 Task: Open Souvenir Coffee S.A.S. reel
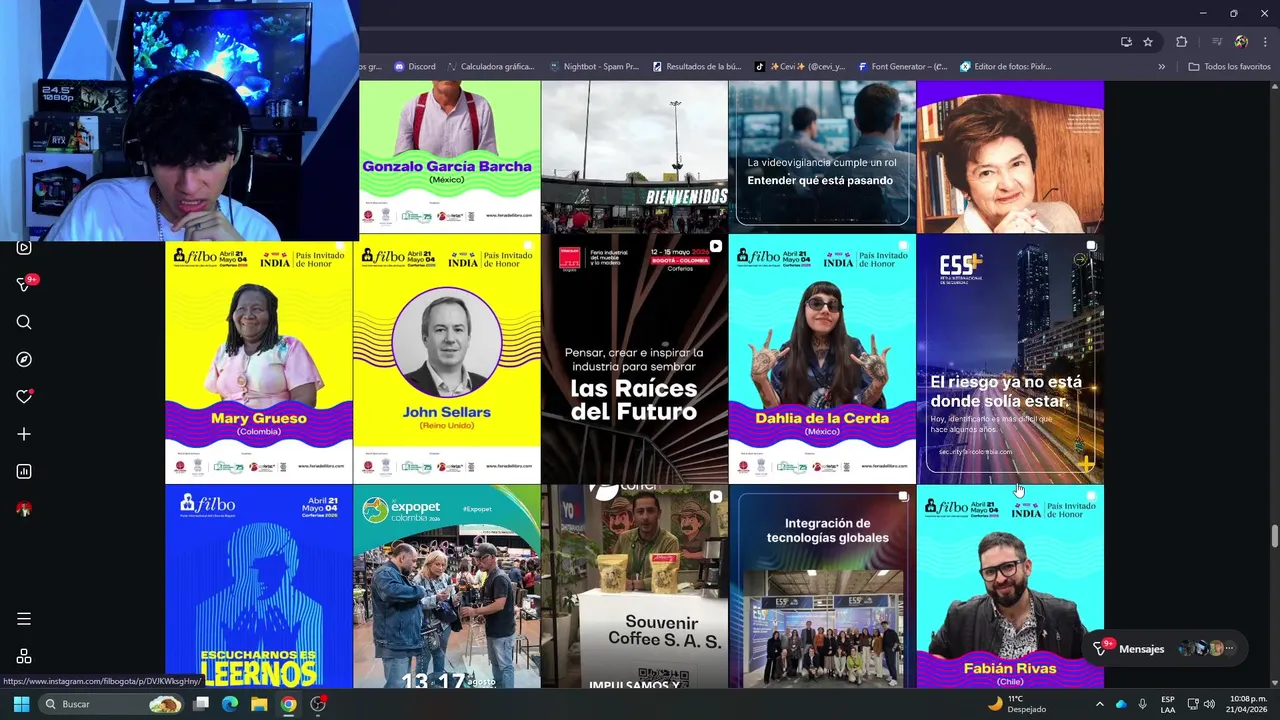tap(635, 587)
